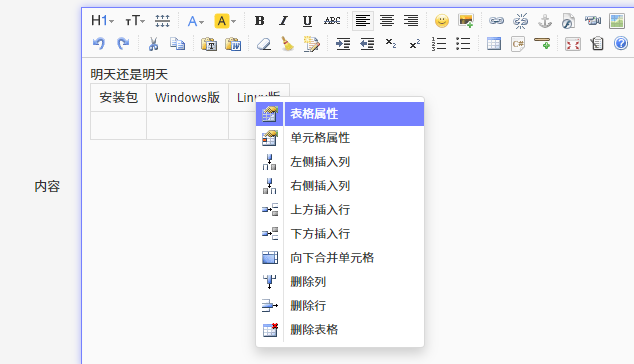The height and width of the screenshot is (364, 634).
Task: Open the editor help
Action: [621, 44]
